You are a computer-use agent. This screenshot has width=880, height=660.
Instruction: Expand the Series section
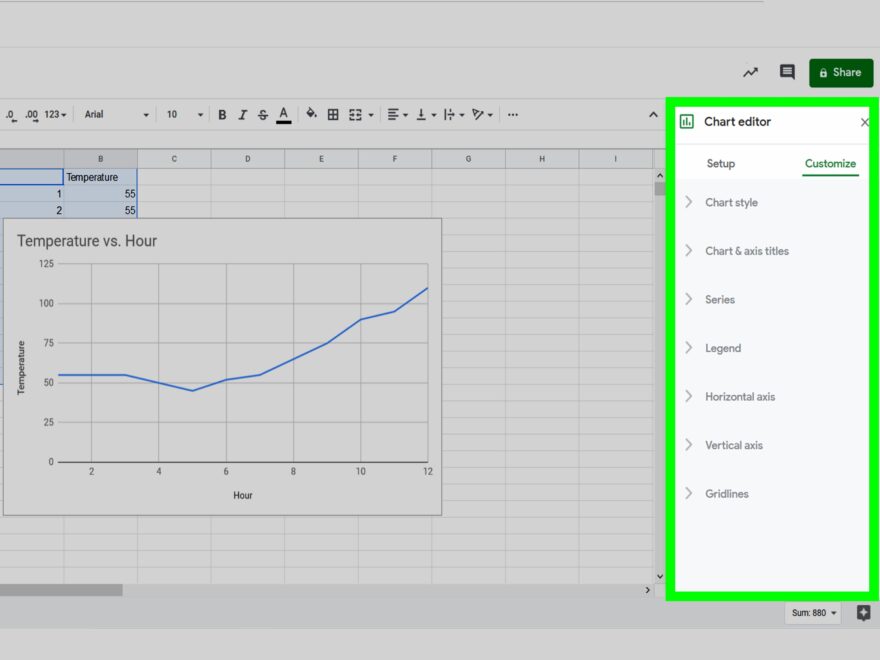tap(722, 299)
